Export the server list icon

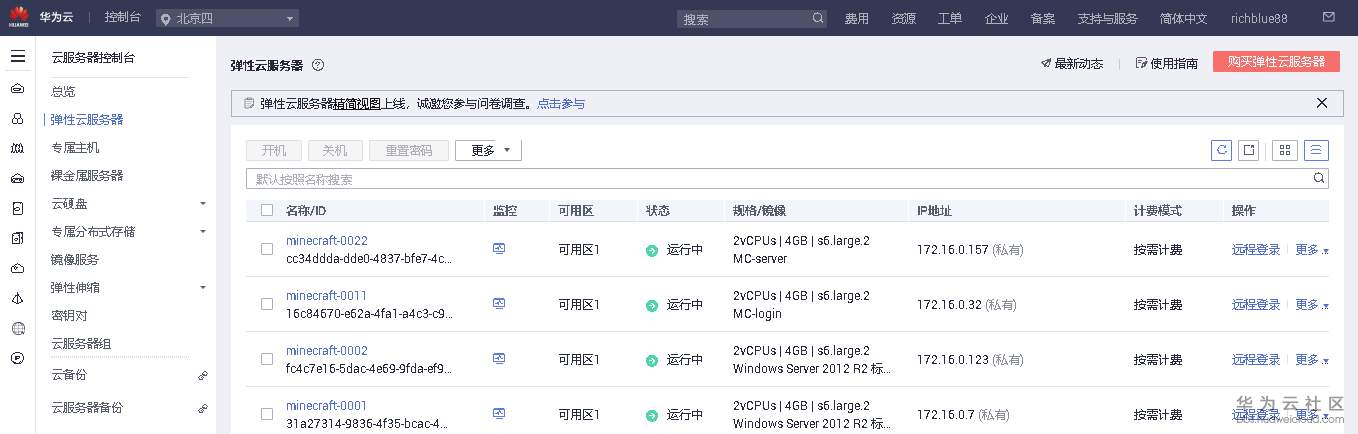(x=1248, y=150)
